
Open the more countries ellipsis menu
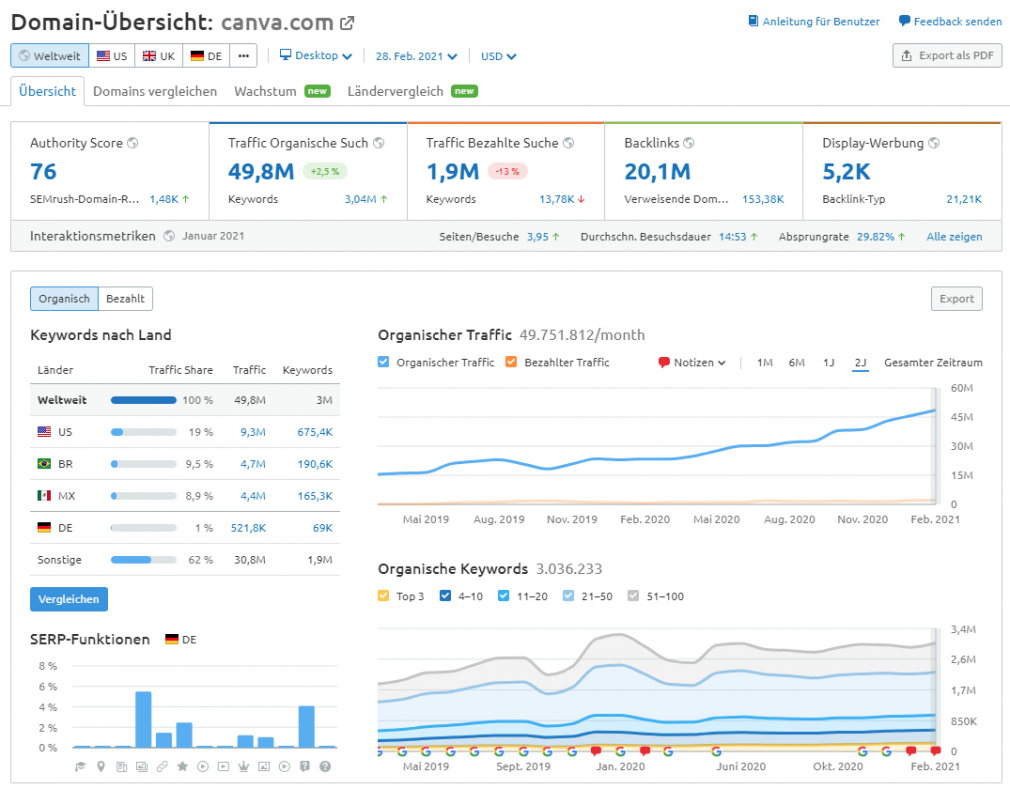click(x=243, y=56)
